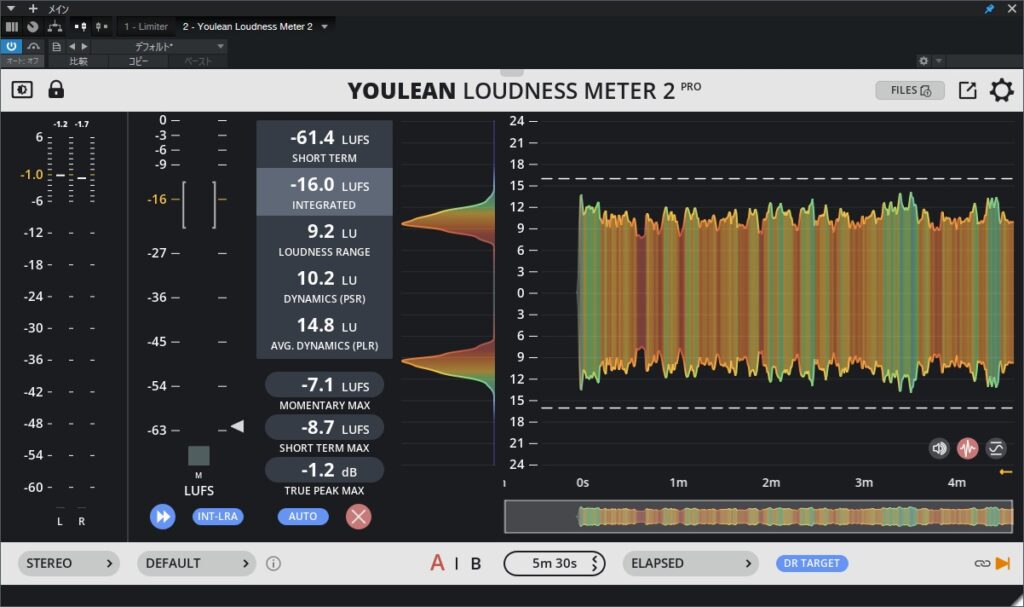1024x607 pixels.
Task: Select state B
Action: pos(476,564)
